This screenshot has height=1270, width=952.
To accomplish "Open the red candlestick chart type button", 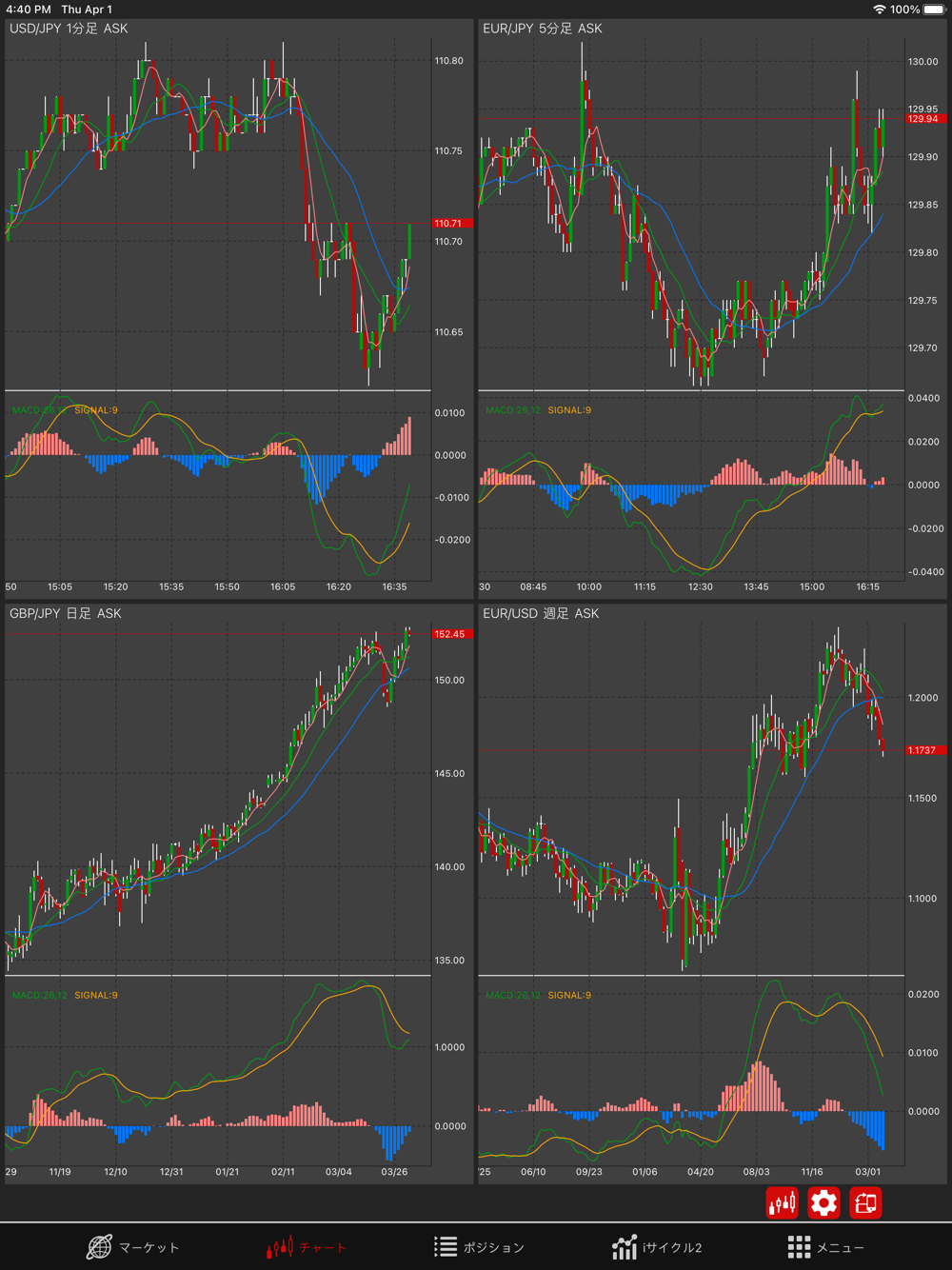I will 782,1203.
